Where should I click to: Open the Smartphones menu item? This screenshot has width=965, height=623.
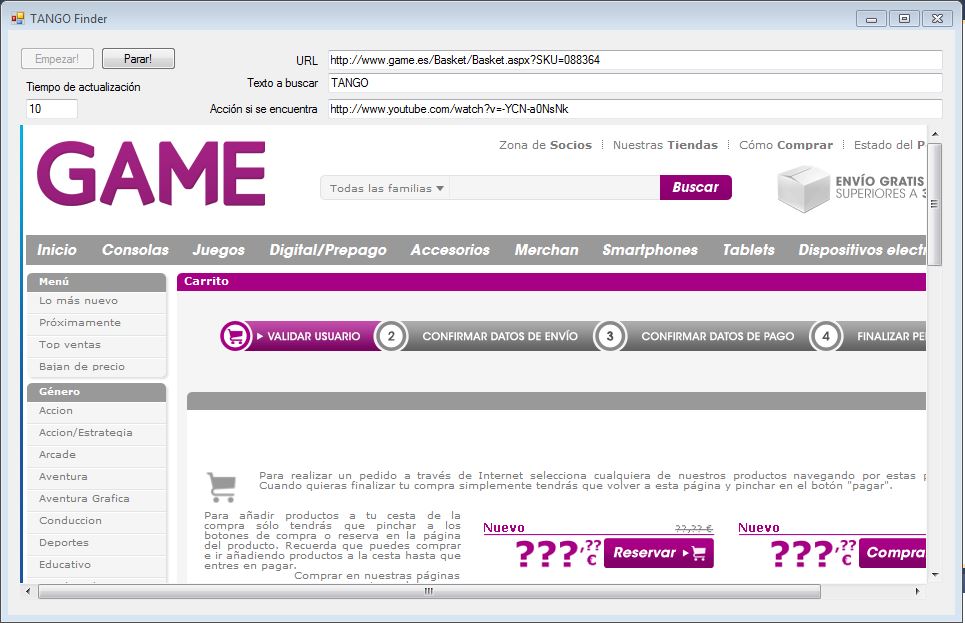(x=650, y=250)
